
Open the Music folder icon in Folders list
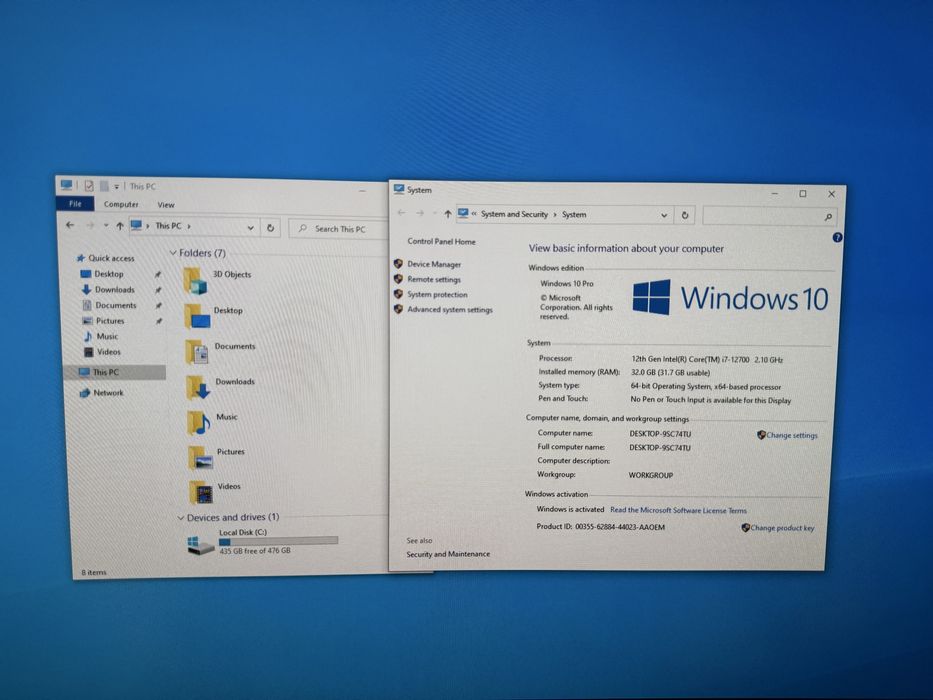pos(198,423)
